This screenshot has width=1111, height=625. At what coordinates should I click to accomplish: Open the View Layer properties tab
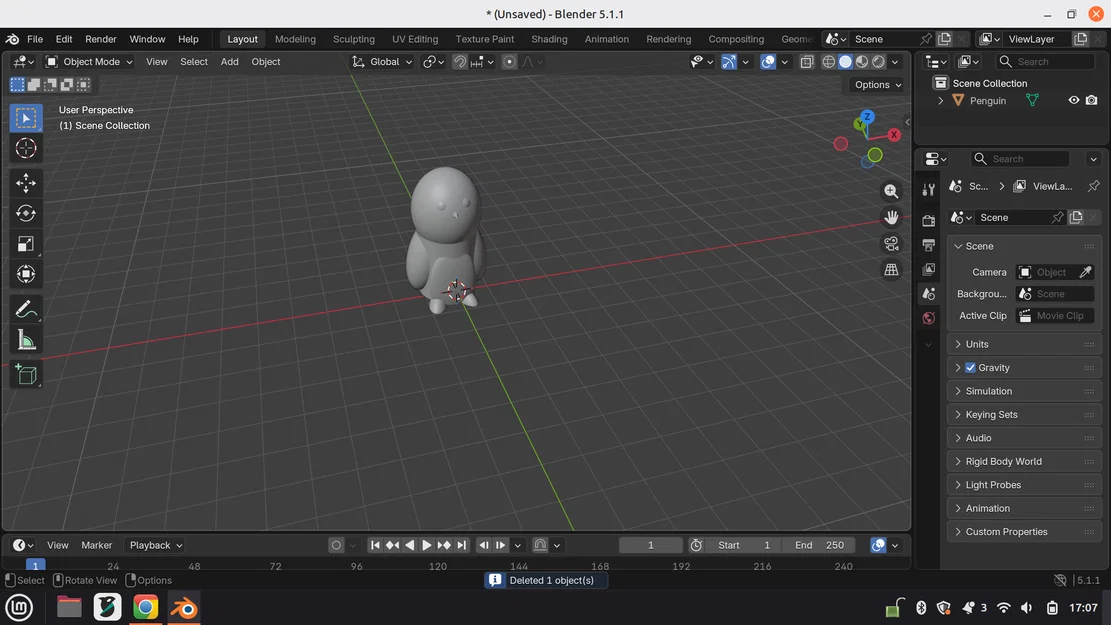click(x=928, y=269)
